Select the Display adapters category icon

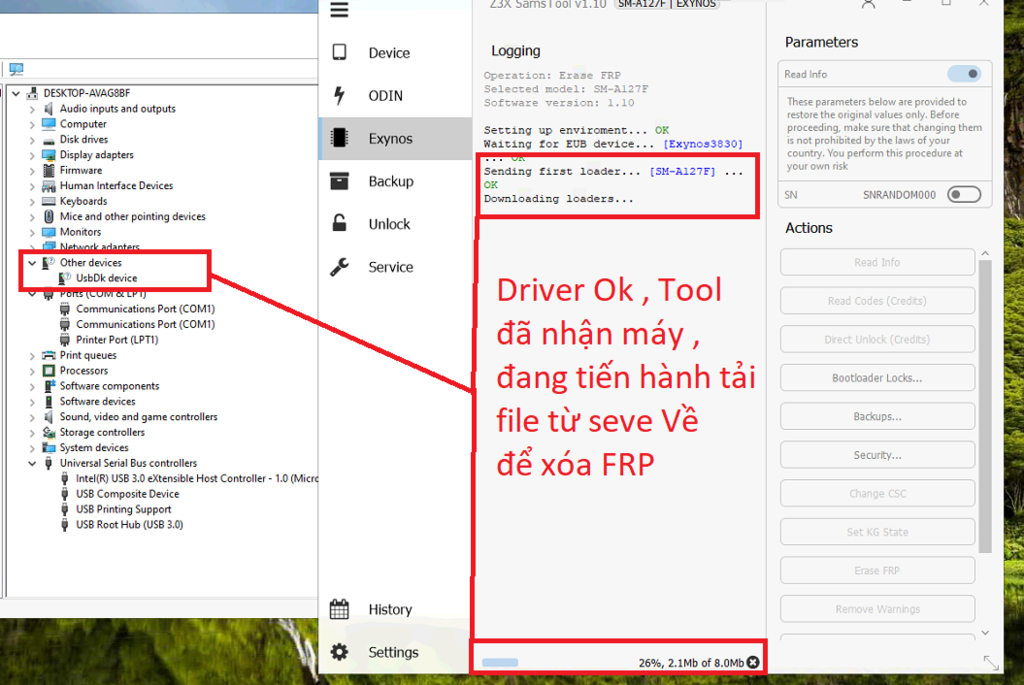pos(48,155)
